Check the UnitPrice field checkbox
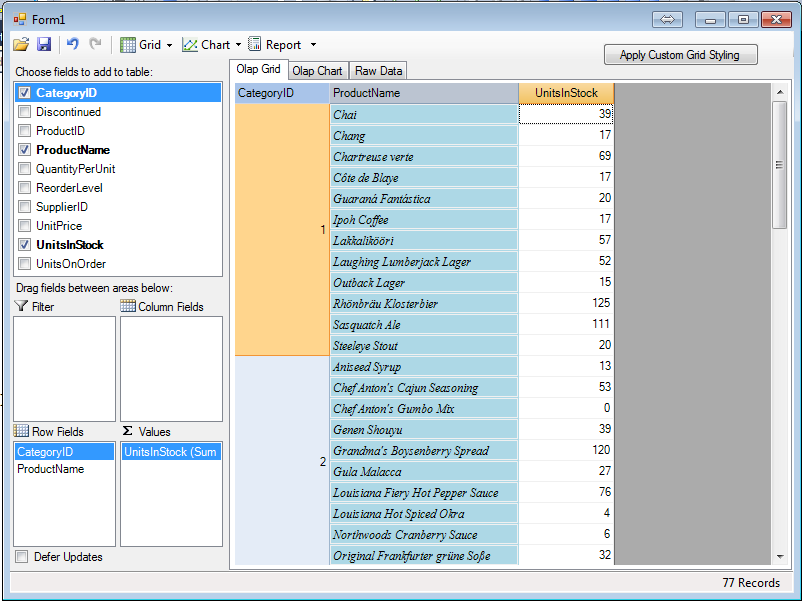The image size is (802, 602). (x=24, y=225)
